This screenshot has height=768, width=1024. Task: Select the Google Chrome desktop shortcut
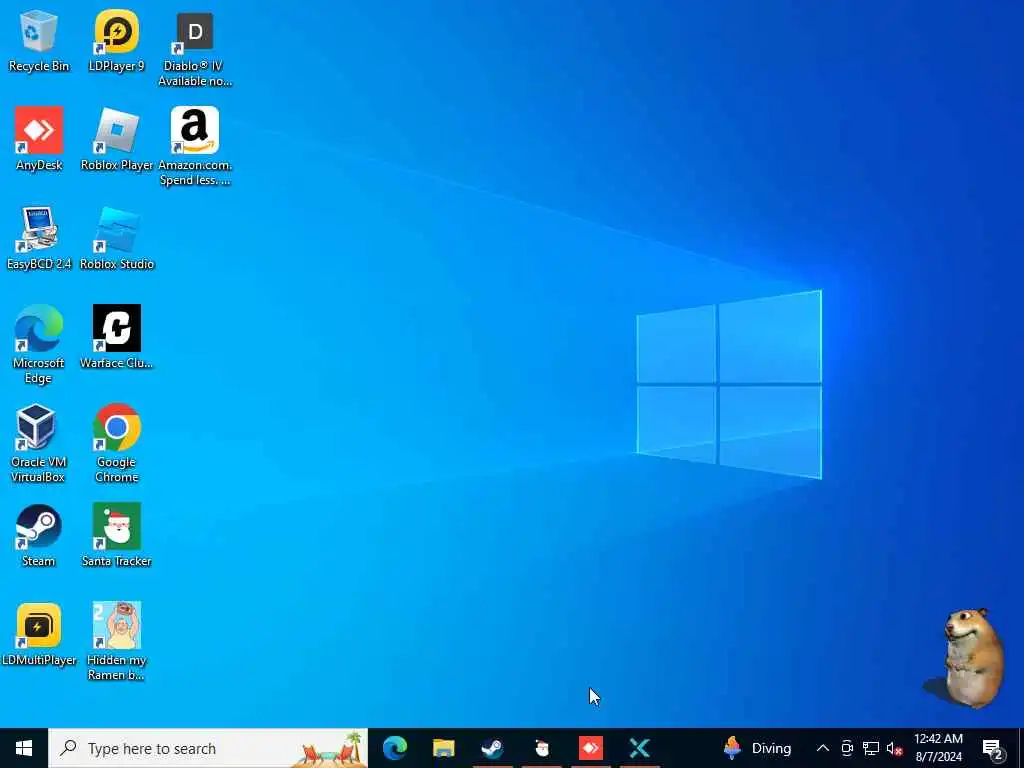coord(116,443)
